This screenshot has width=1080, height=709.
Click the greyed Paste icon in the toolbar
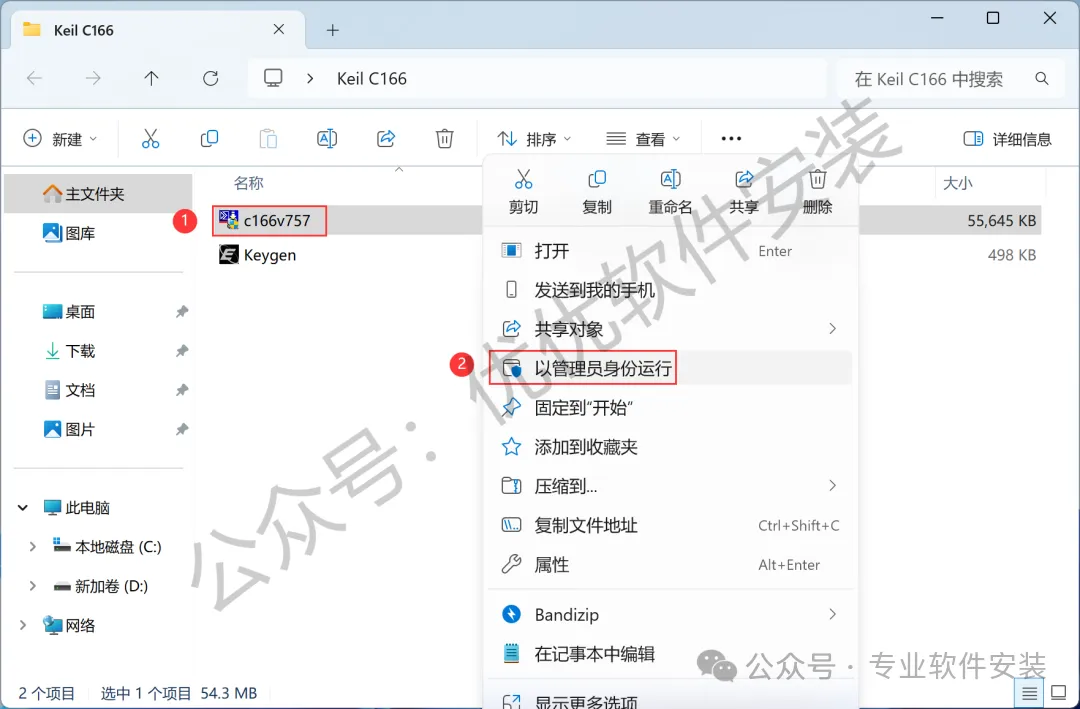click(268, 138)
